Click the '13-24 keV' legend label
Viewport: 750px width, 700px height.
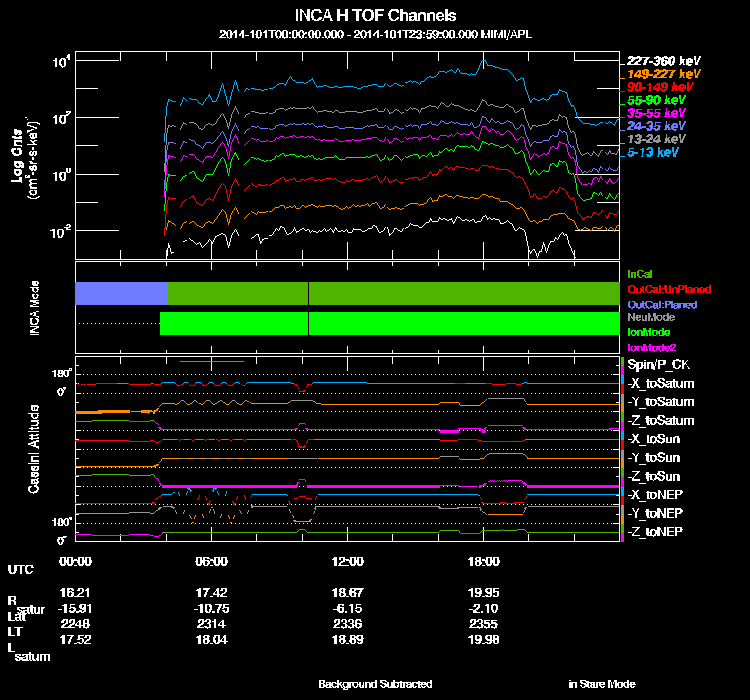tap(656, 139)
